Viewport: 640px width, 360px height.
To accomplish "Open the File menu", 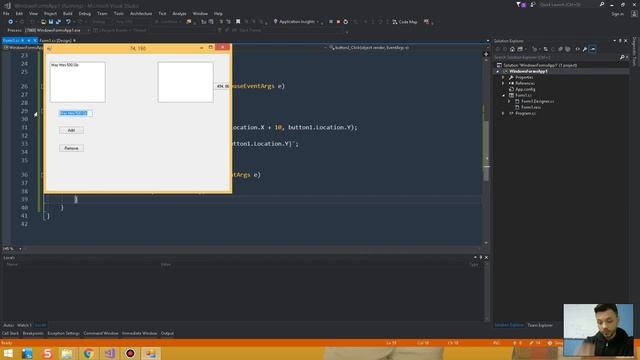I will [x=6, y=13].
